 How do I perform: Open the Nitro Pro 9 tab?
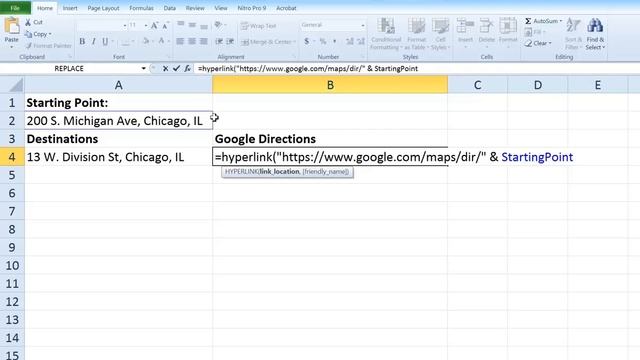pos(251,8)
